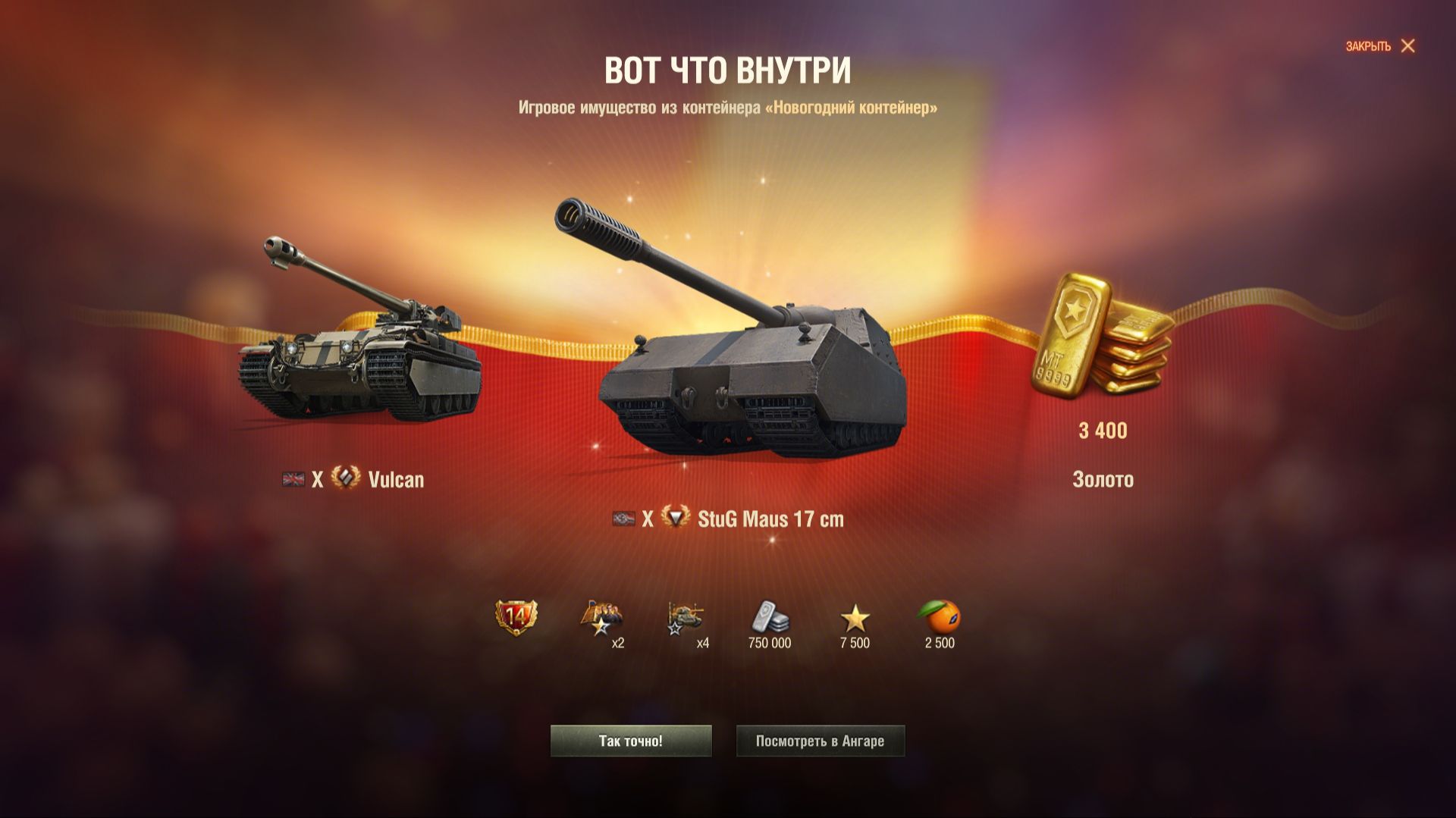Click the 2 500 mandarin orange icon
The height and width of the screenshot is (818, 1456).
pos(940,616)
